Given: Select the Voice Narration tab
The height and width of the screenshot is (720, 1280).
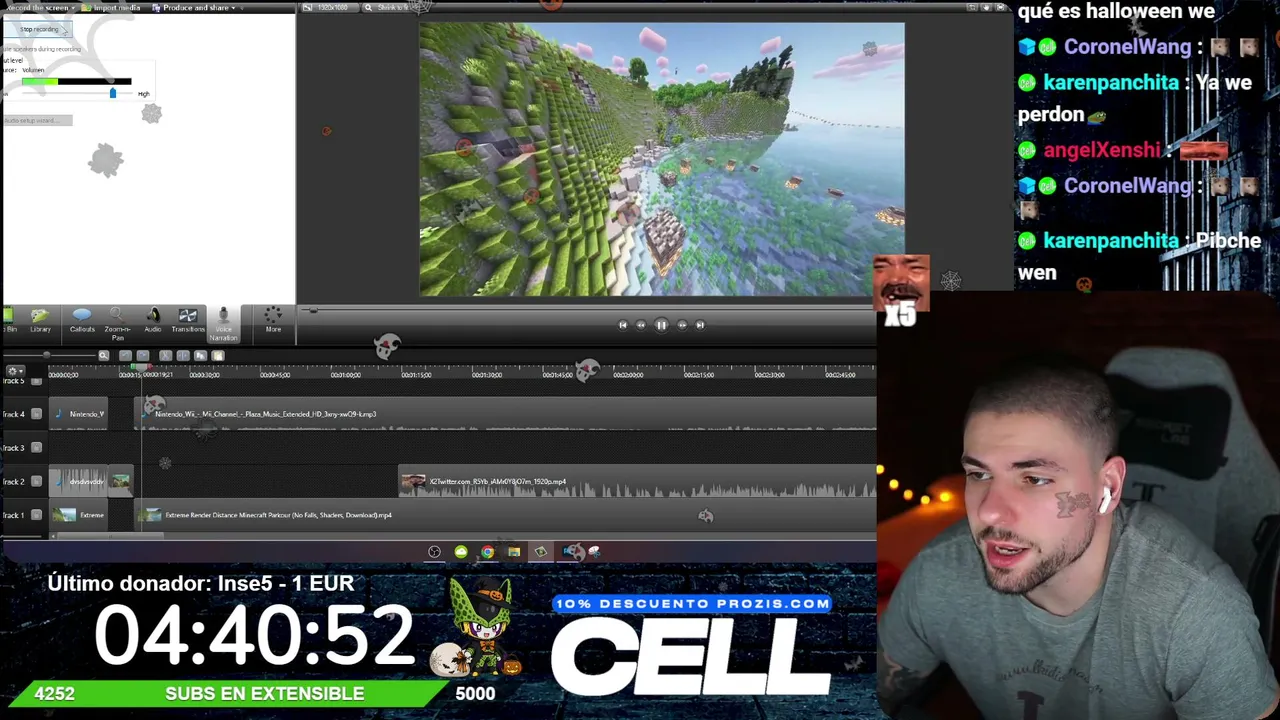Looking at the screenshot, I should (x=223, y=324).
